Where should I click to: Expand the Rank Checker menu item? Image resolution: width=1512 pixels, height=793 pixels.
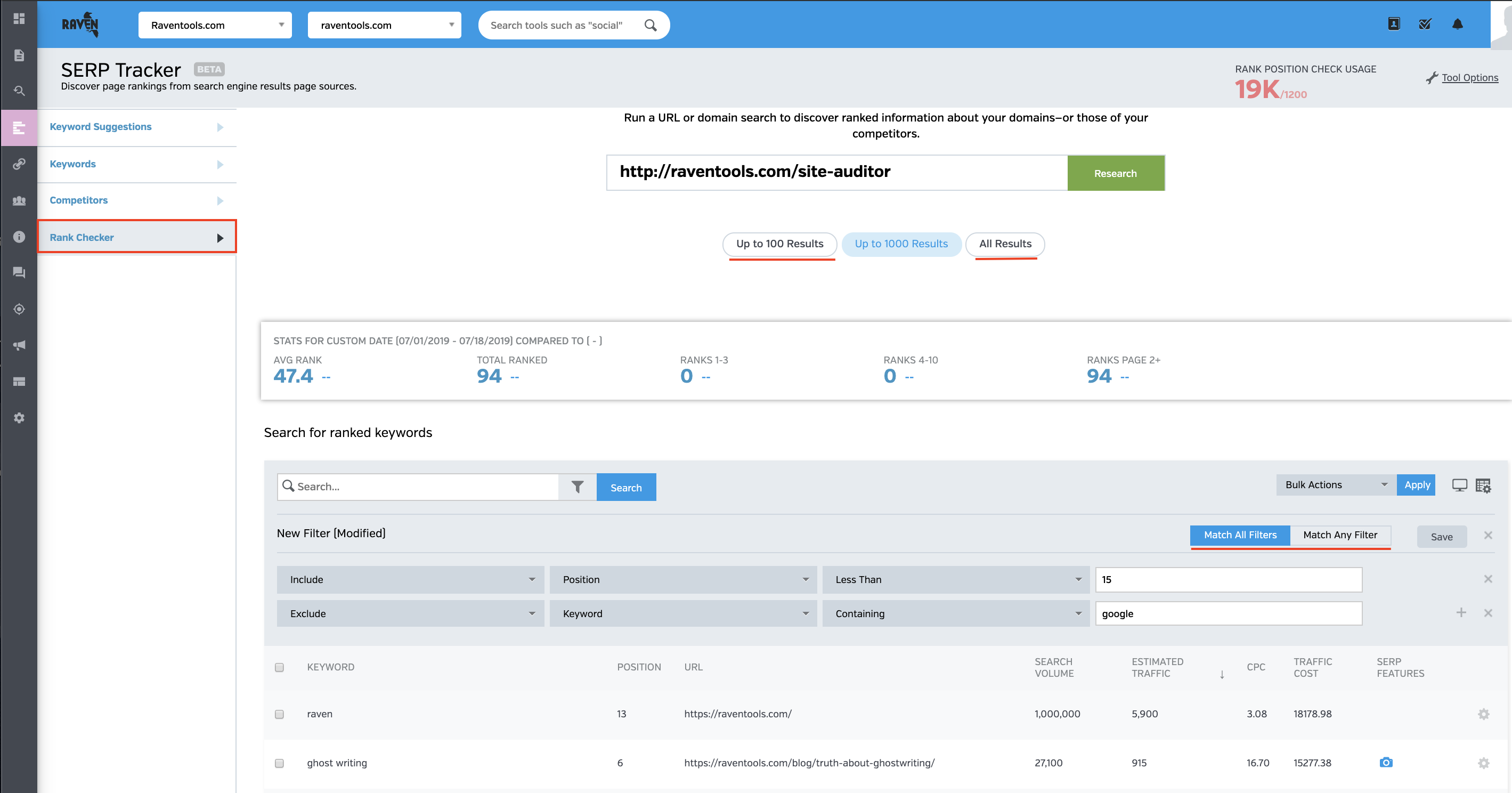pos(137,237)
